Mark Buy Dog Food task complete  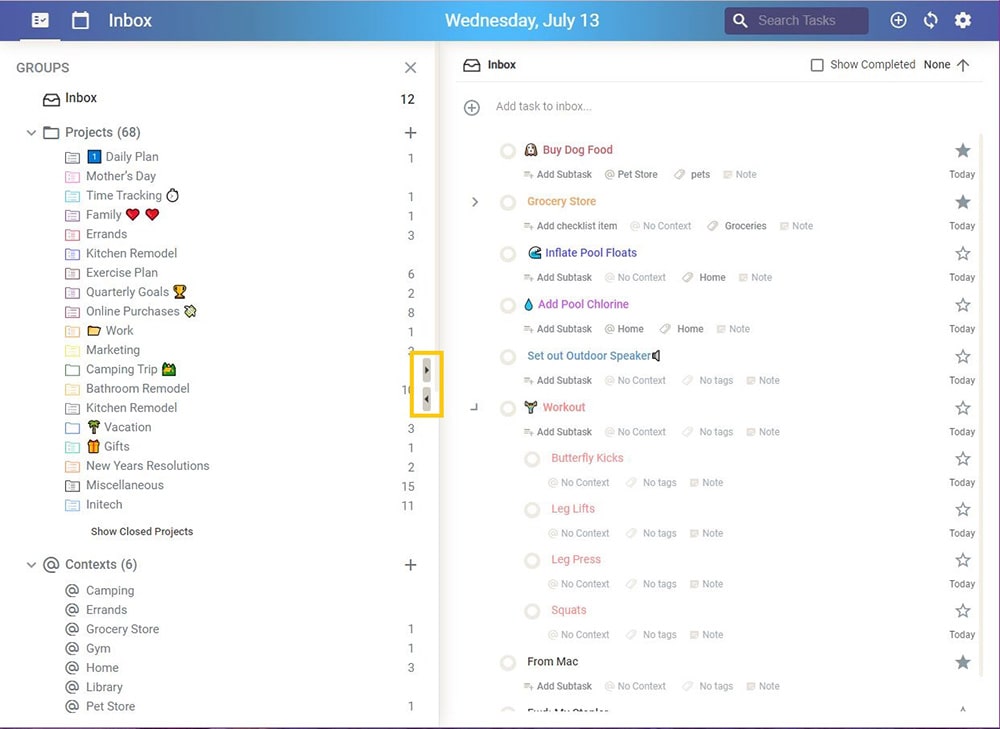coord(508,151)
